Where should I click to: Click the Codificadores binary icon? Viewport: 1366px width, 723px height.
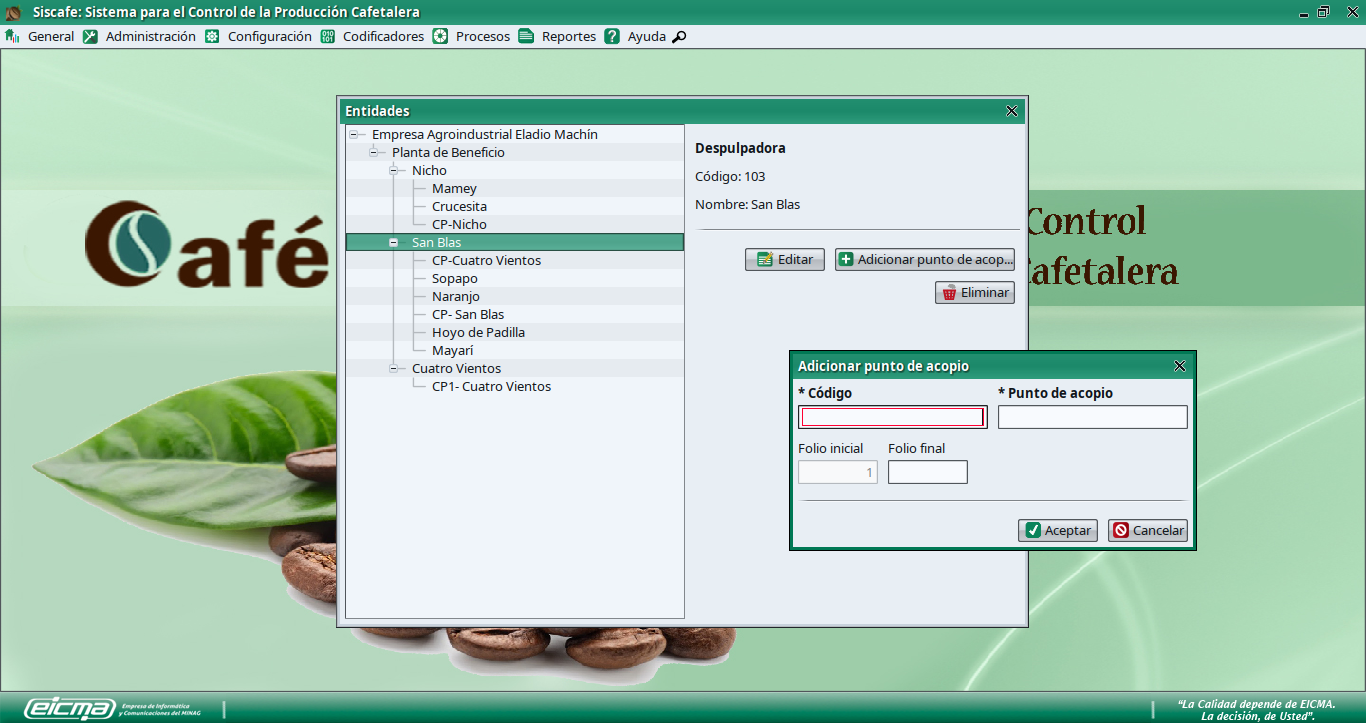(327, 36)
